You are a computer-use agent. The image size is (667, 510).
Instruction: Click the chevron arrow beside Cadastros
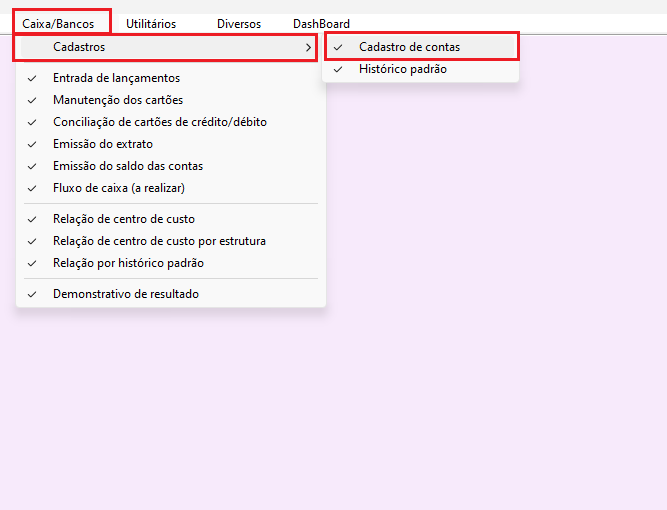pyautogui.click(x=308, y=47)
